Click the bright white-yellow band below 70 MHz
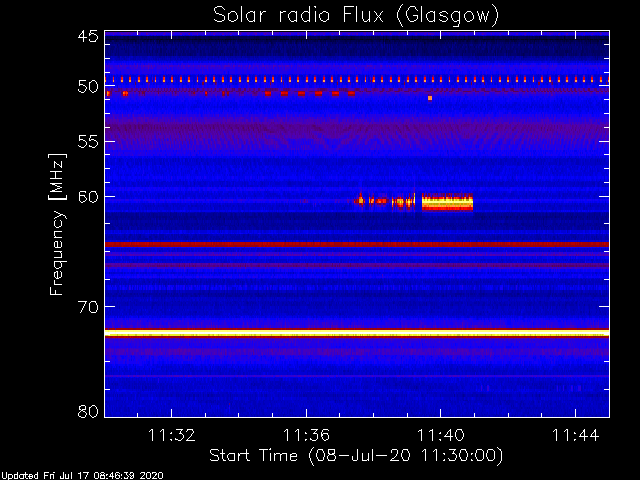The height and width of the screenshot is (480, 640). [x=357, y=333]
